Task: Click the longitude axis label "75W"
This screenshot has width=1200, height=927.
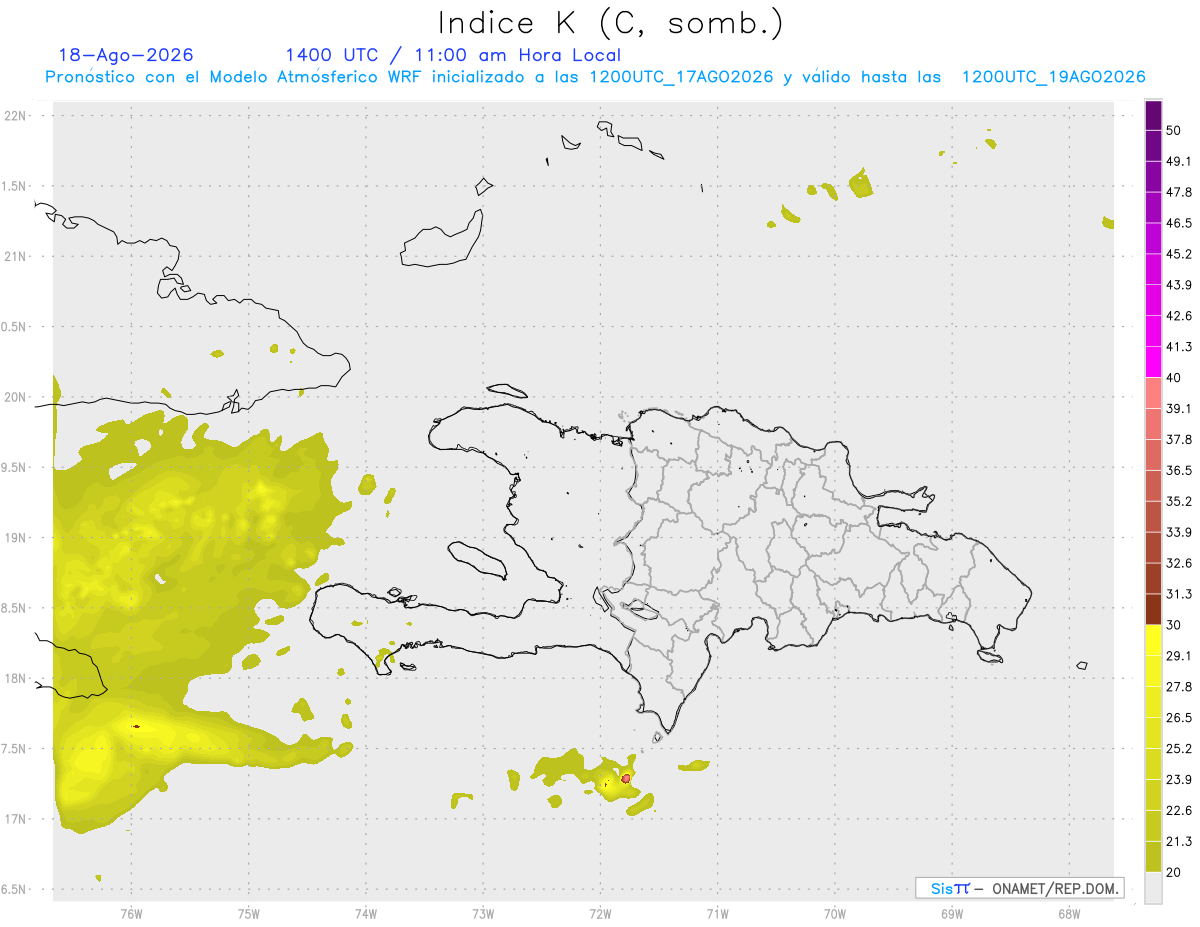Action: pos(248,914)
